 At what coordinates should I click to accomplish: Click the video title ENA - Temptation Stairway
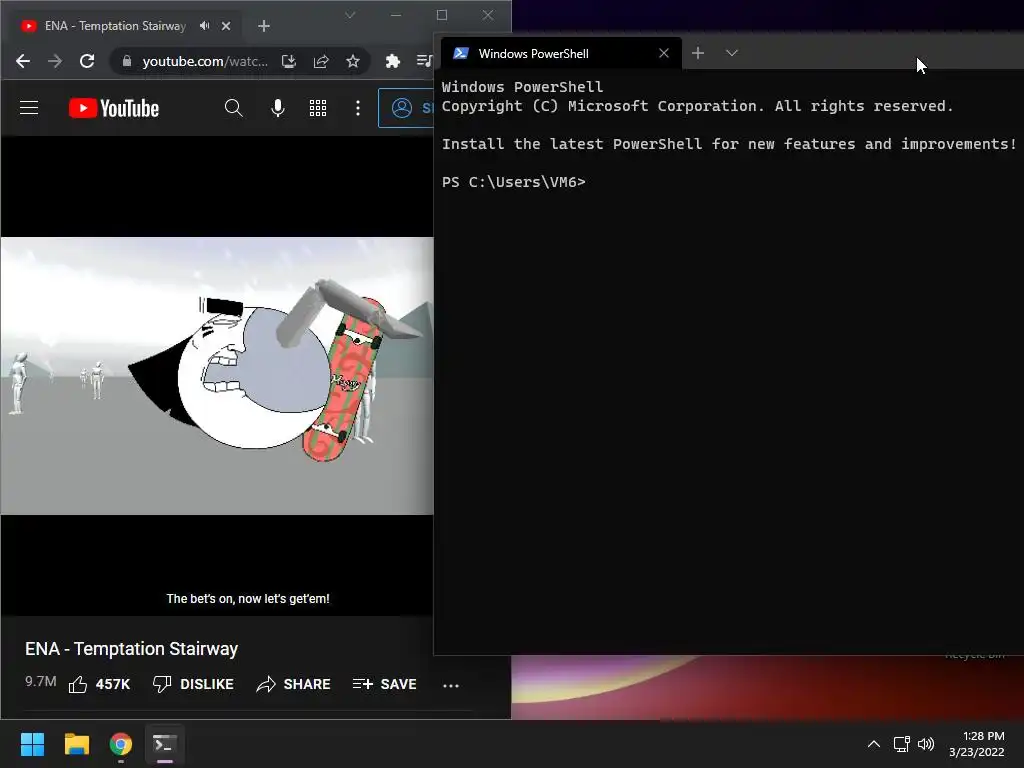tap(131, 648)
